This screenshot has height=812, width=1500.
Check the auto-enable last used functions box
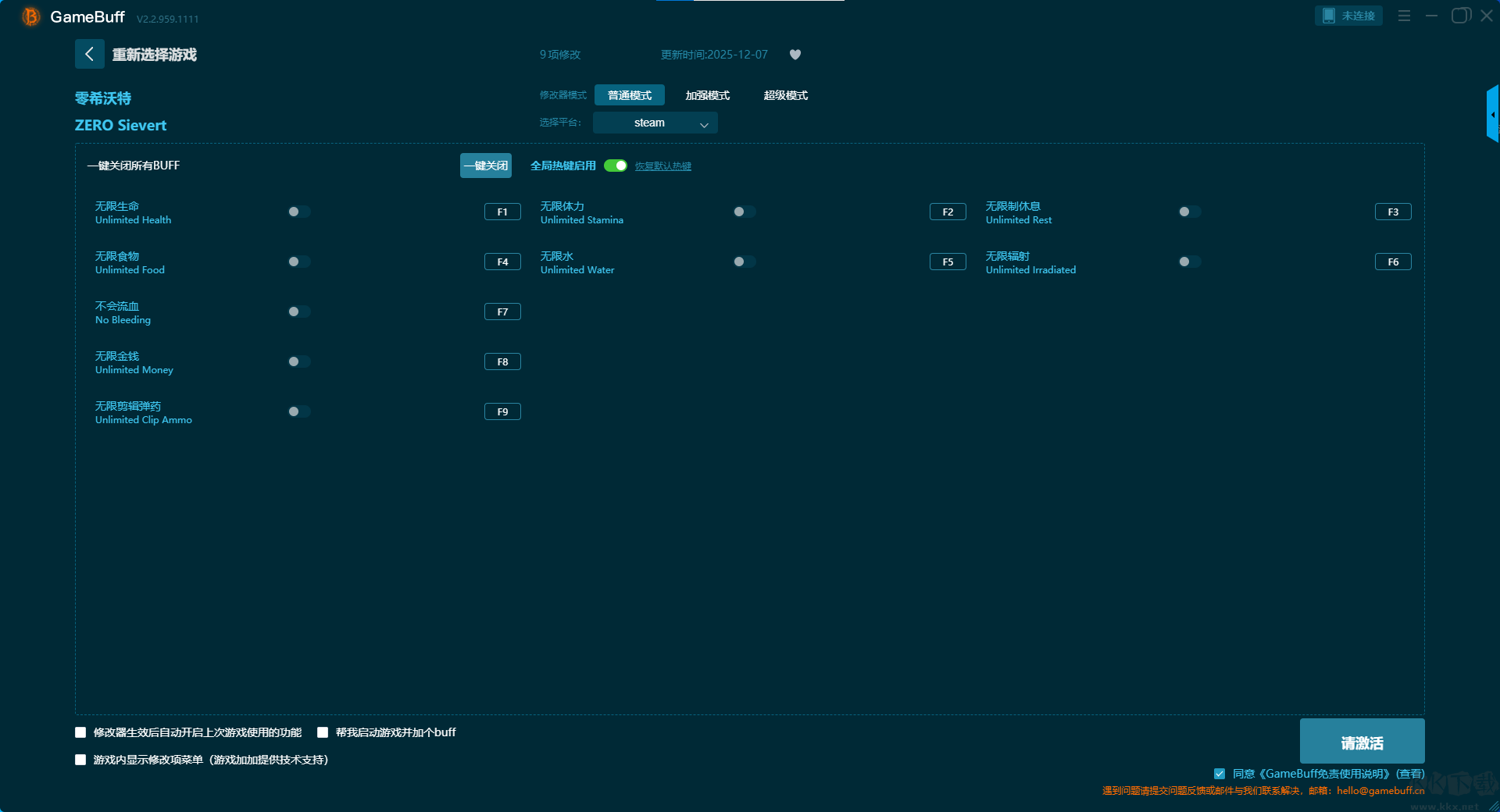pyautogui.click(x=80, y=732)
